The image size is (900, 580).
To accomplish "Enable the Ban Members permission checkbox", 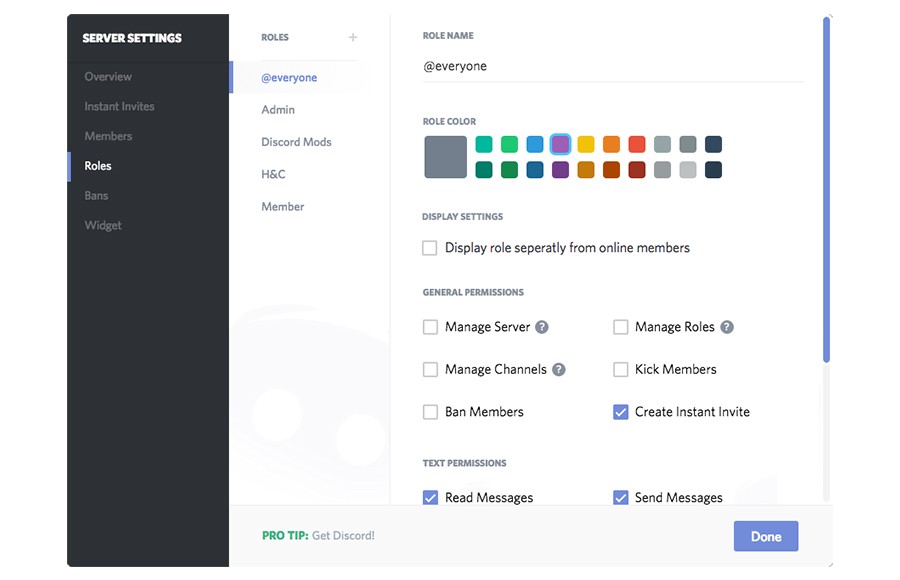I will [430, 412].
